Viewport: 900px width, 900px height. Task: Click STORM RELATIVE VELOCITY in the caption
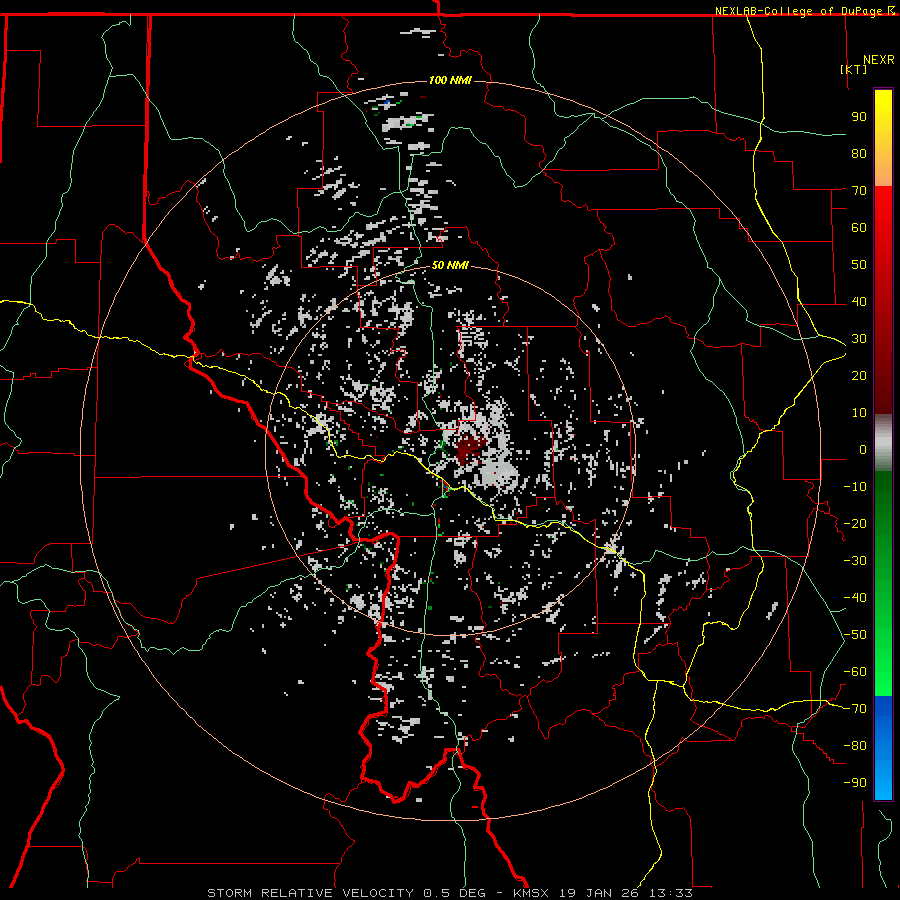coord(310,893)
